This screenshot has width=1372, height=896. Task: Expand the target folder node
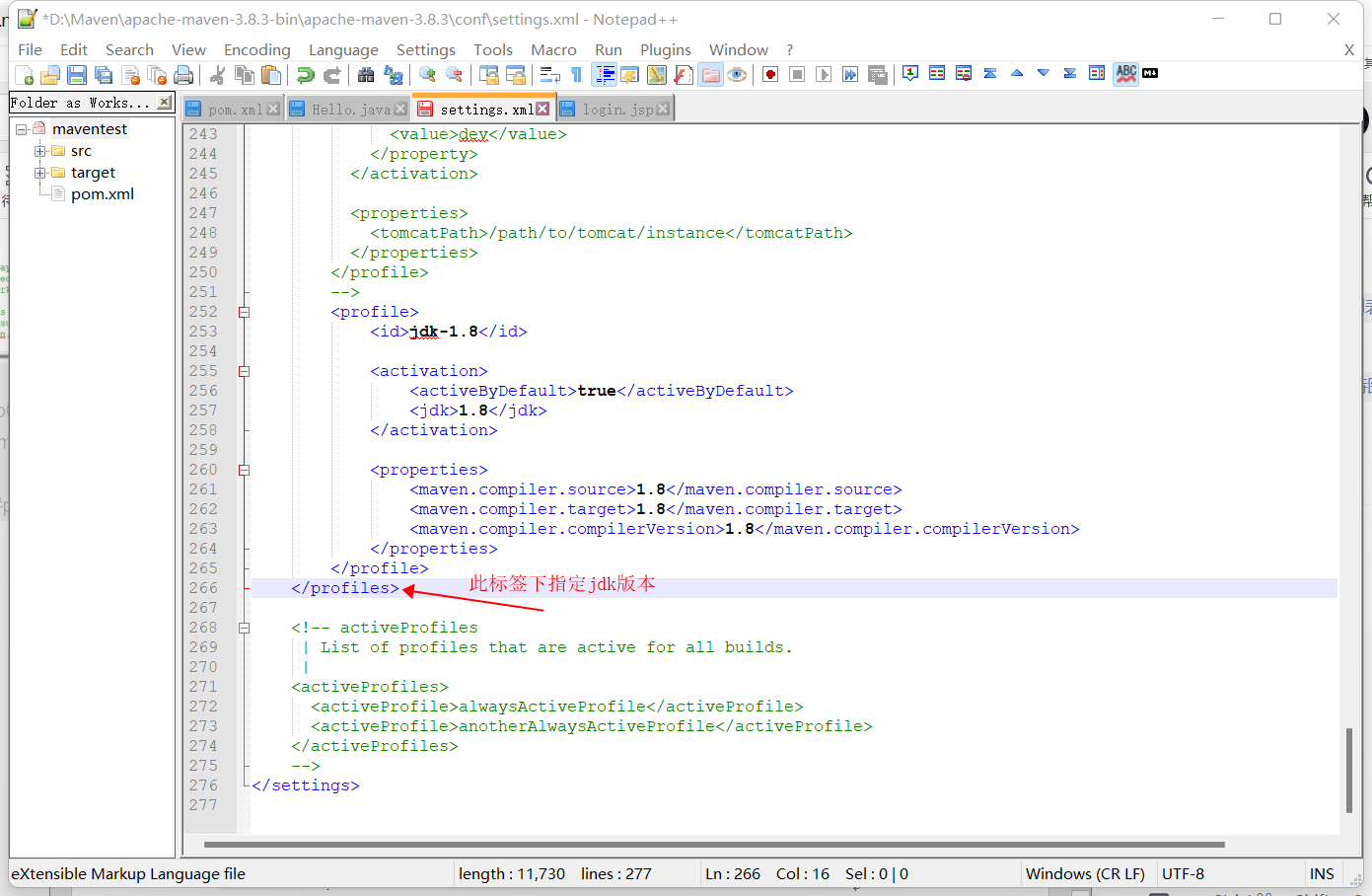pyautogui.click(x=40, y=173)
